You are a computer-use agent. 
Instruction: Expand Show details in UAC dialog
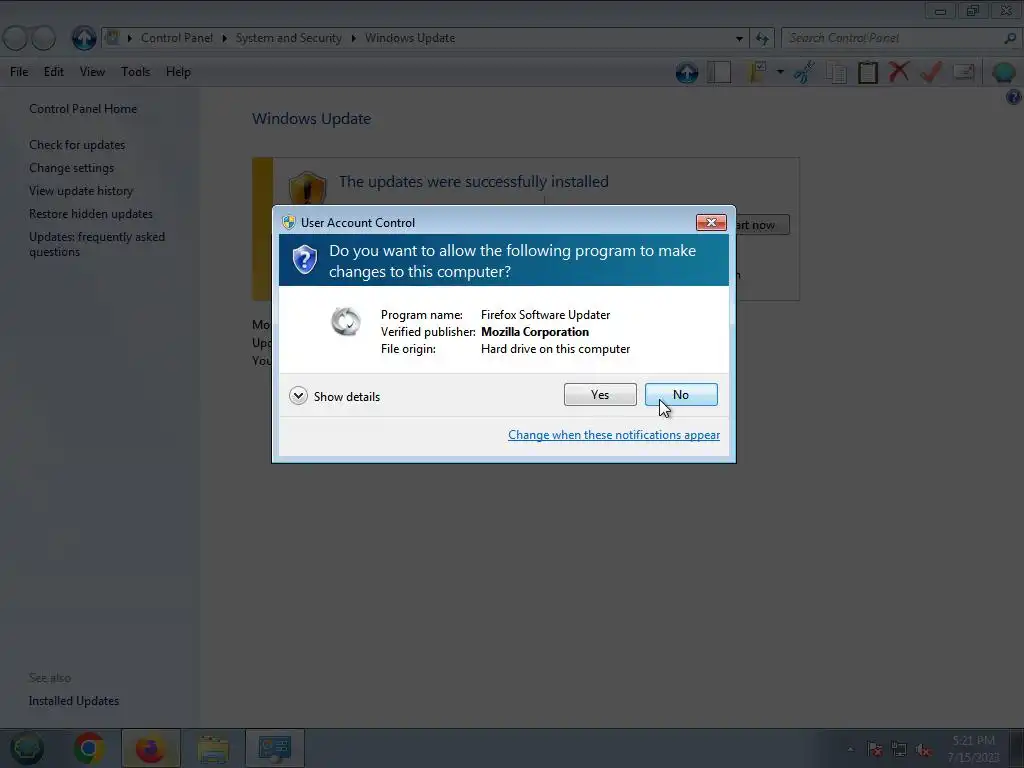[x=334, y=396]
